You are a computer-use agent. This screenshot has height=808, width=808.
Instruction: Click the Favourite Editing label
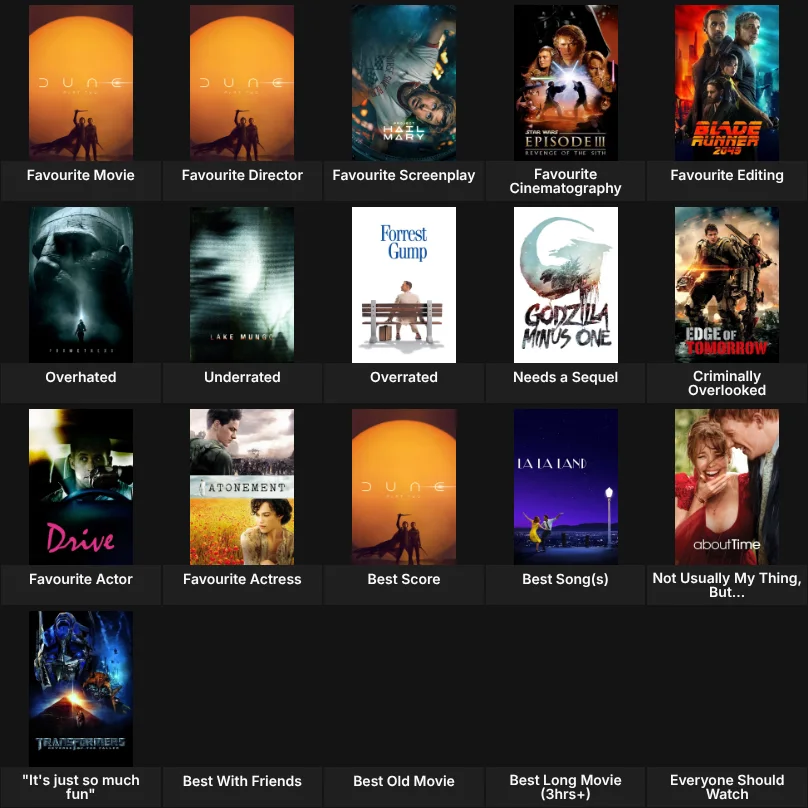click(727, 175)
